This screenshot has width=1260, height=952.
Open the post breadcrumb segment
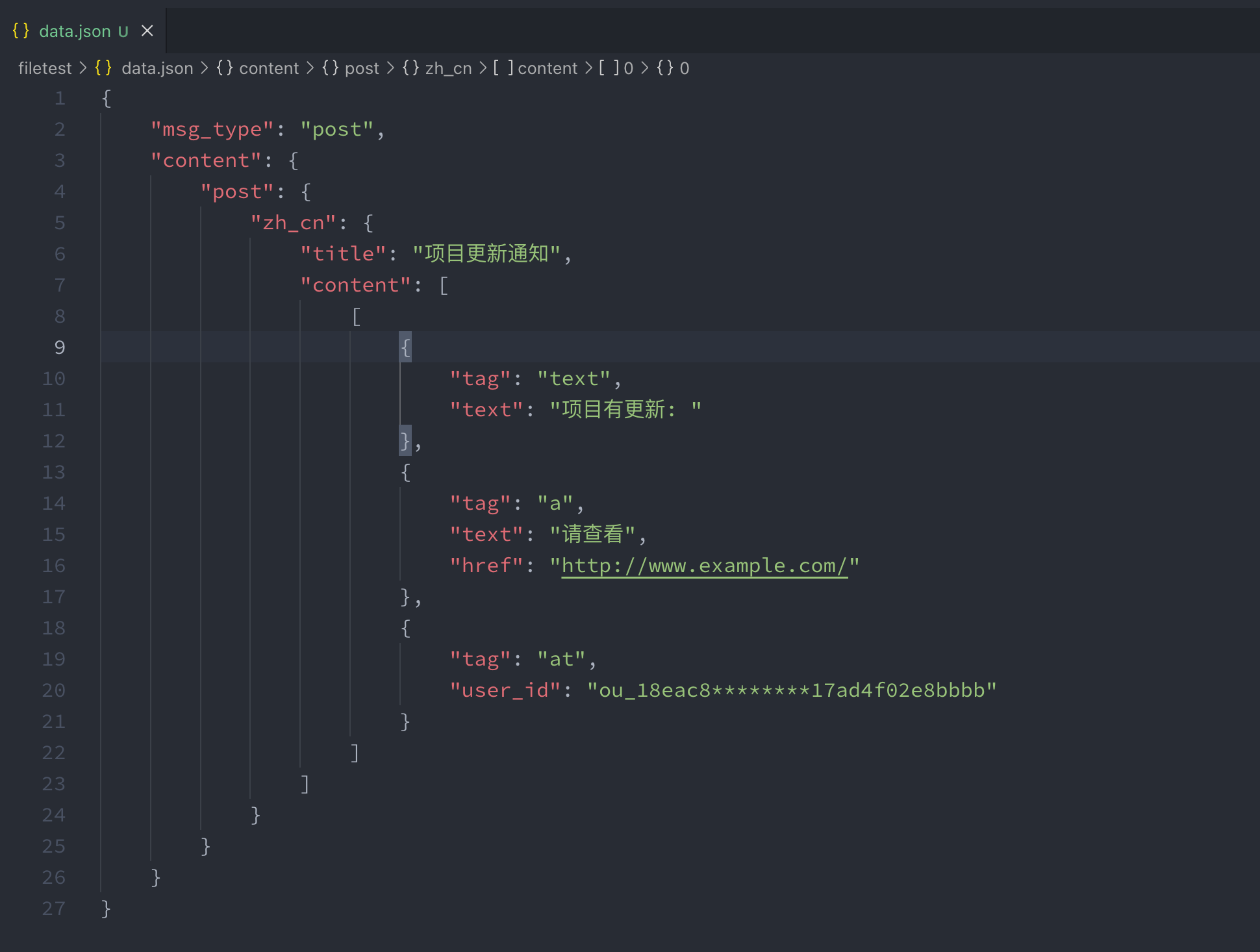tap(362, 68)
